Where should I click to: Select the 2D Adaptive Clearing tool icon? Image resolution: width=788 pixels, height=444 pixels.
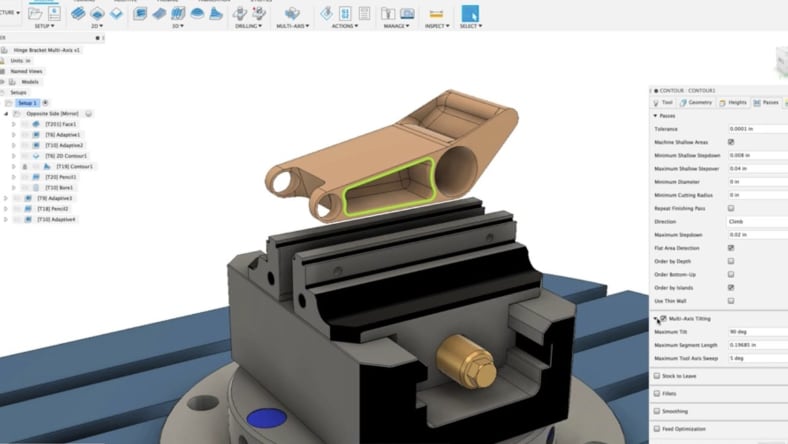click(78, 14)
